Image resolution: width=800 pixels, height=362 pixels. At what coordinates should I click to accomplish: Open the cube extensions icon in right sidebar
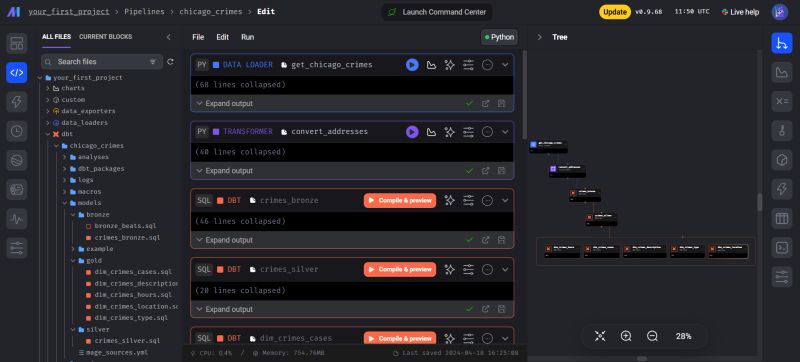782,160
